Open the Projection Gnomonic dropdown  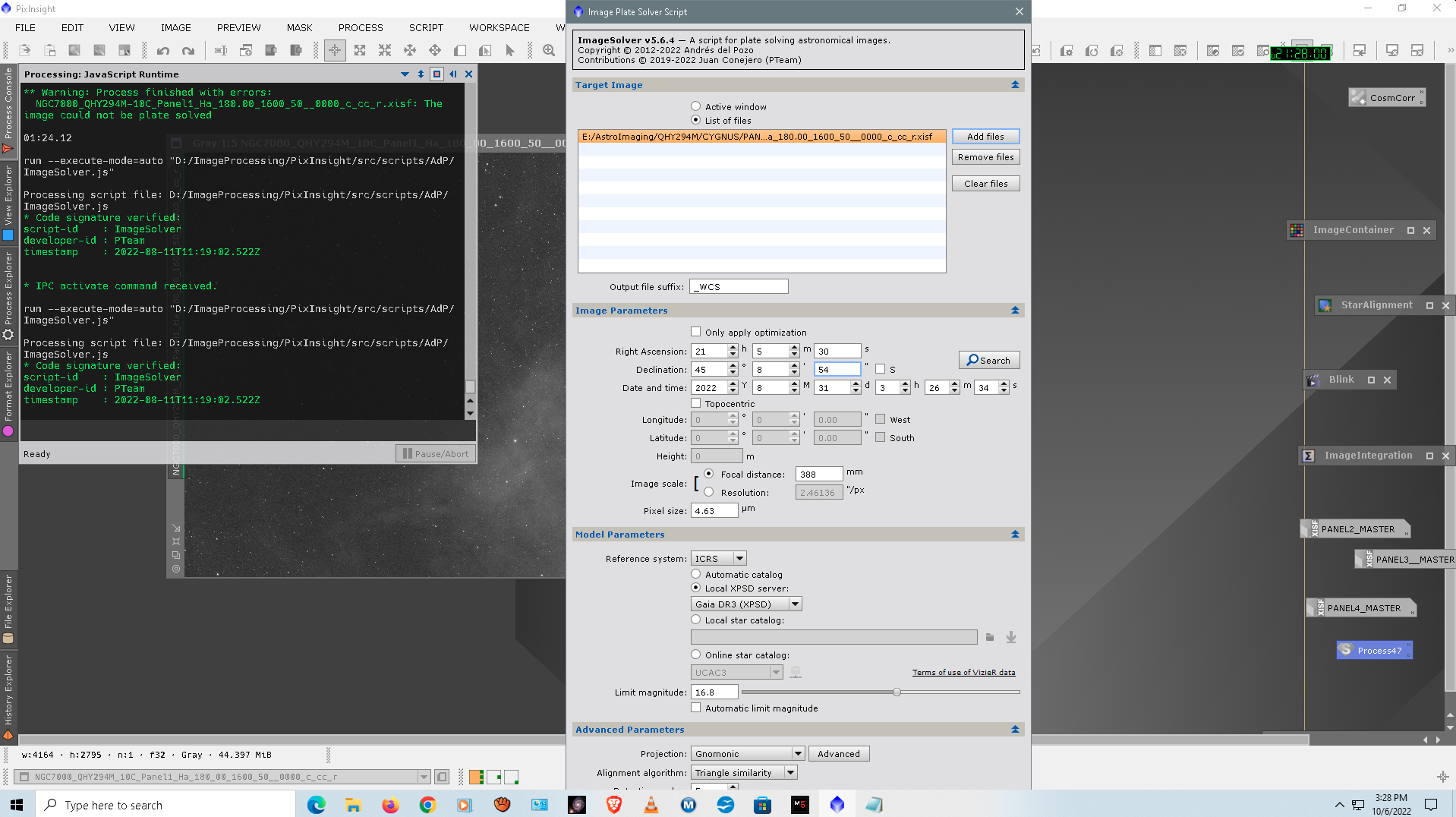747,753
